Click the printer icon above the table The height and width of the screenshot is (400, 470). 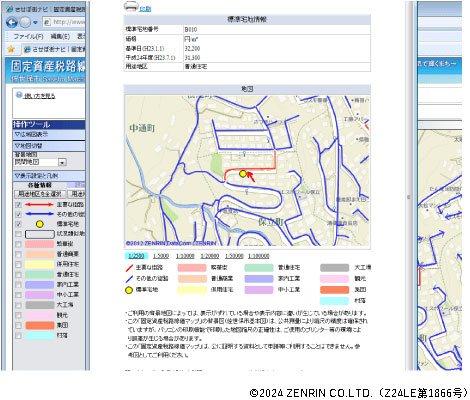pyautogui.click(x=131, y=6)
